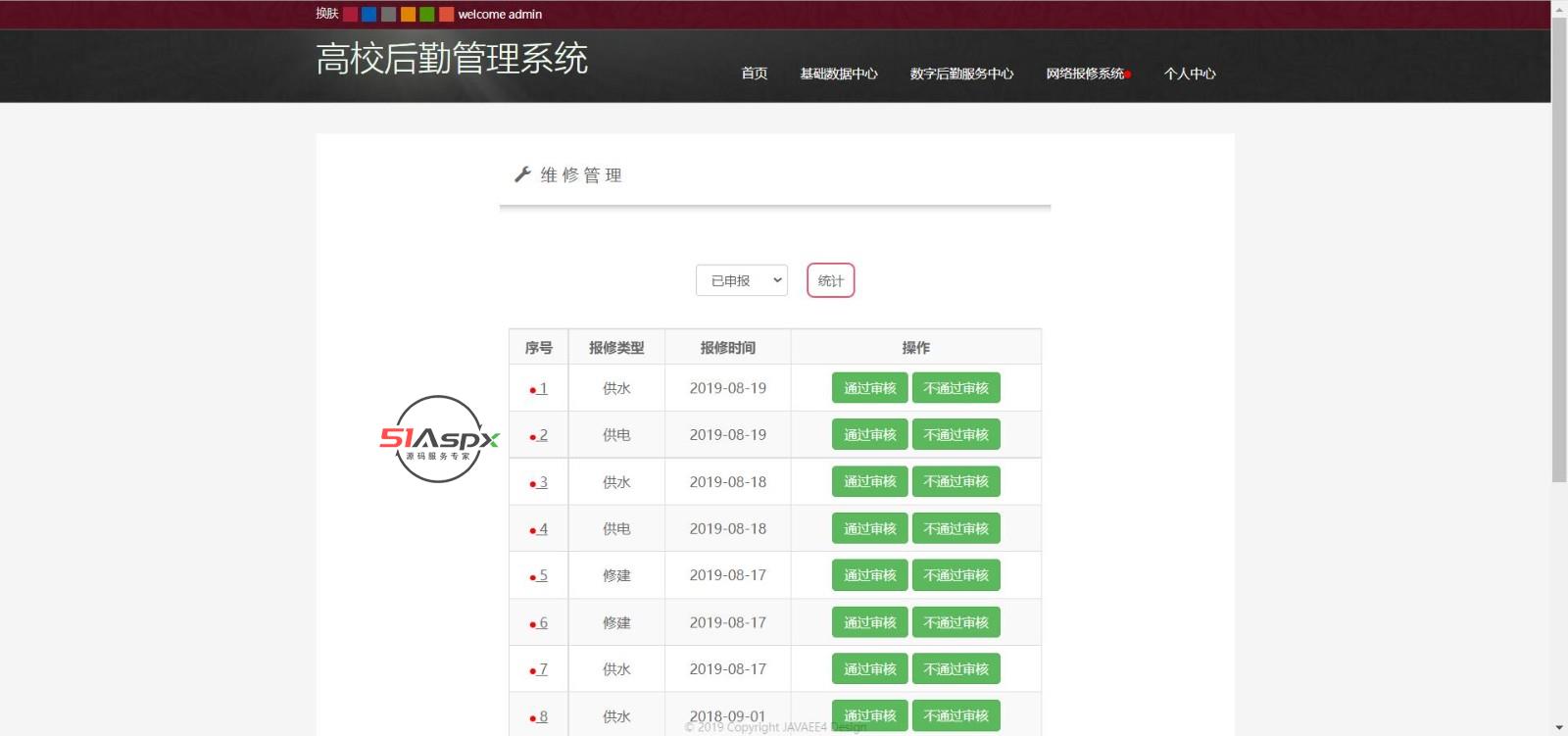Reject row 7 with 不通过审核
This screenshot has height=736, width=1568.
955,669
